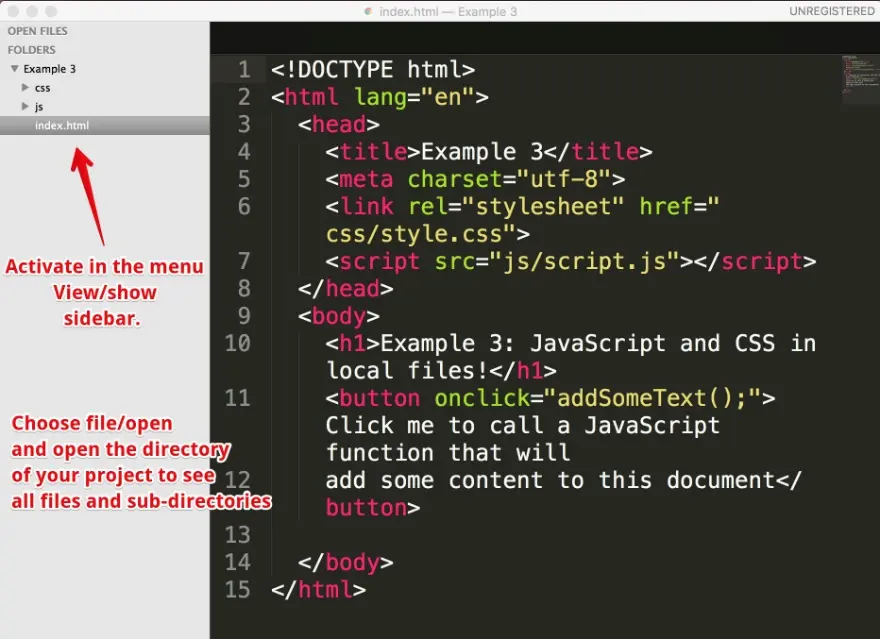Click line number 10 in gutter
The image size is (880, 639).
237,343
